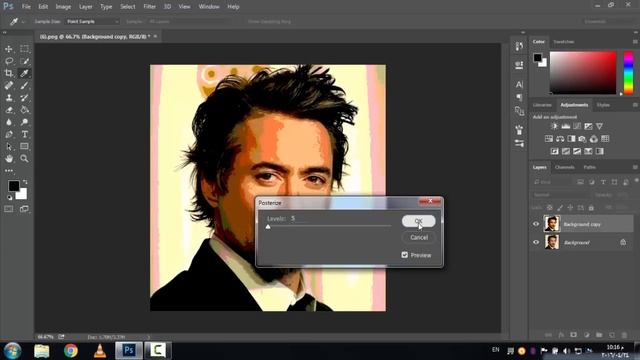
Task: Toggle Preview checkbox in Posterize dialog
Action: [404, 255]
